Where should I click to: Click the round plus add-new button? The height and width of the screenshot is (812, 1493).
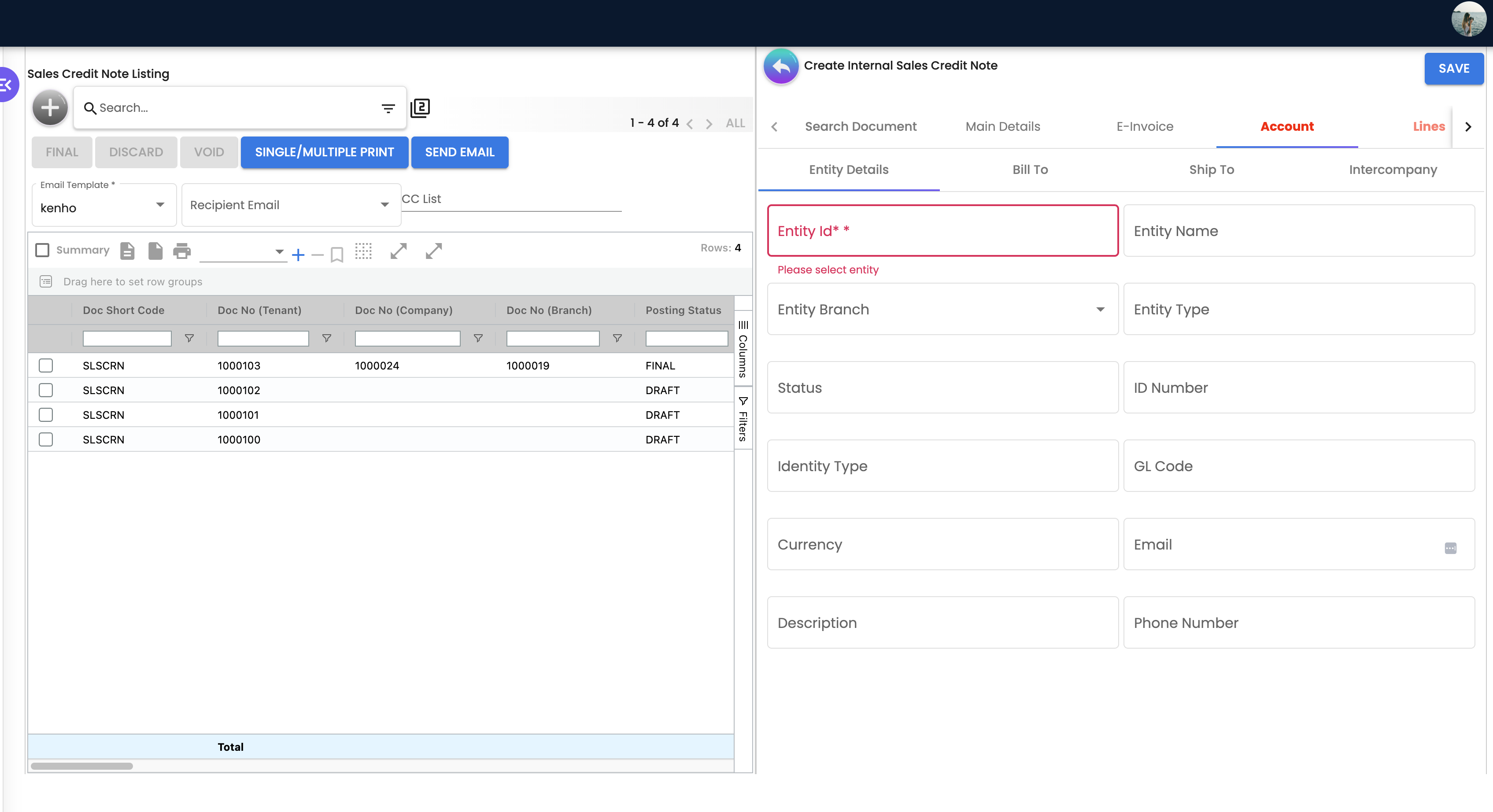click(50, 108)
